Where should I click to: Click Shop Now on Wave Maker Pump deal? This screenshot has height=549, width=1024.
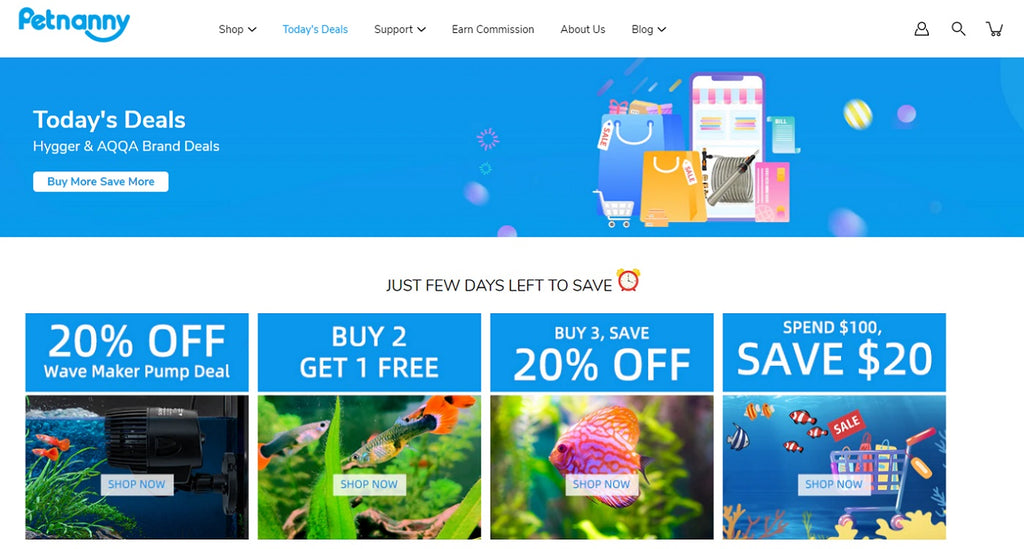[136, 484]
